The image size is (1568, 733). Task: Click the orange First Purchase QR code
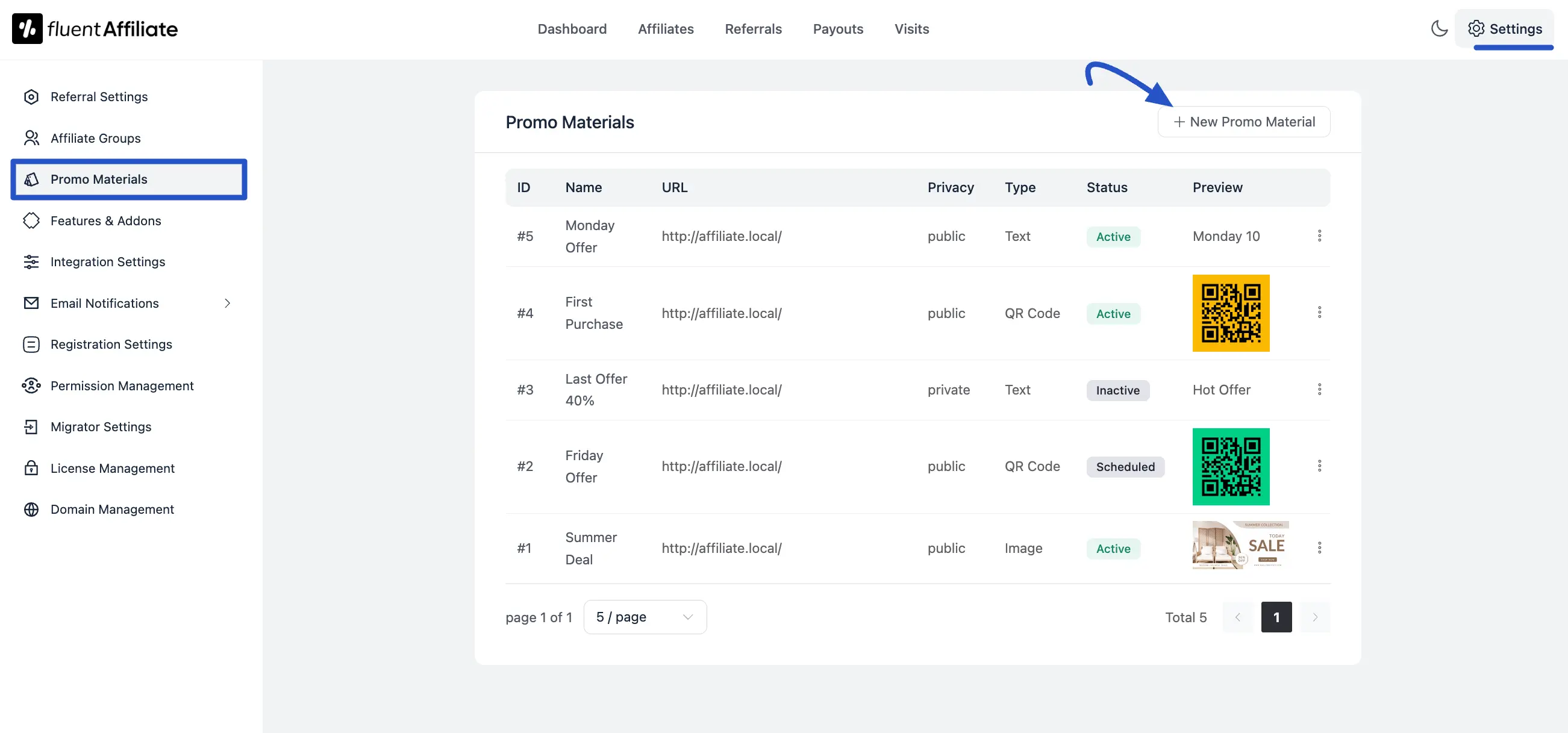coord(1231,313)
